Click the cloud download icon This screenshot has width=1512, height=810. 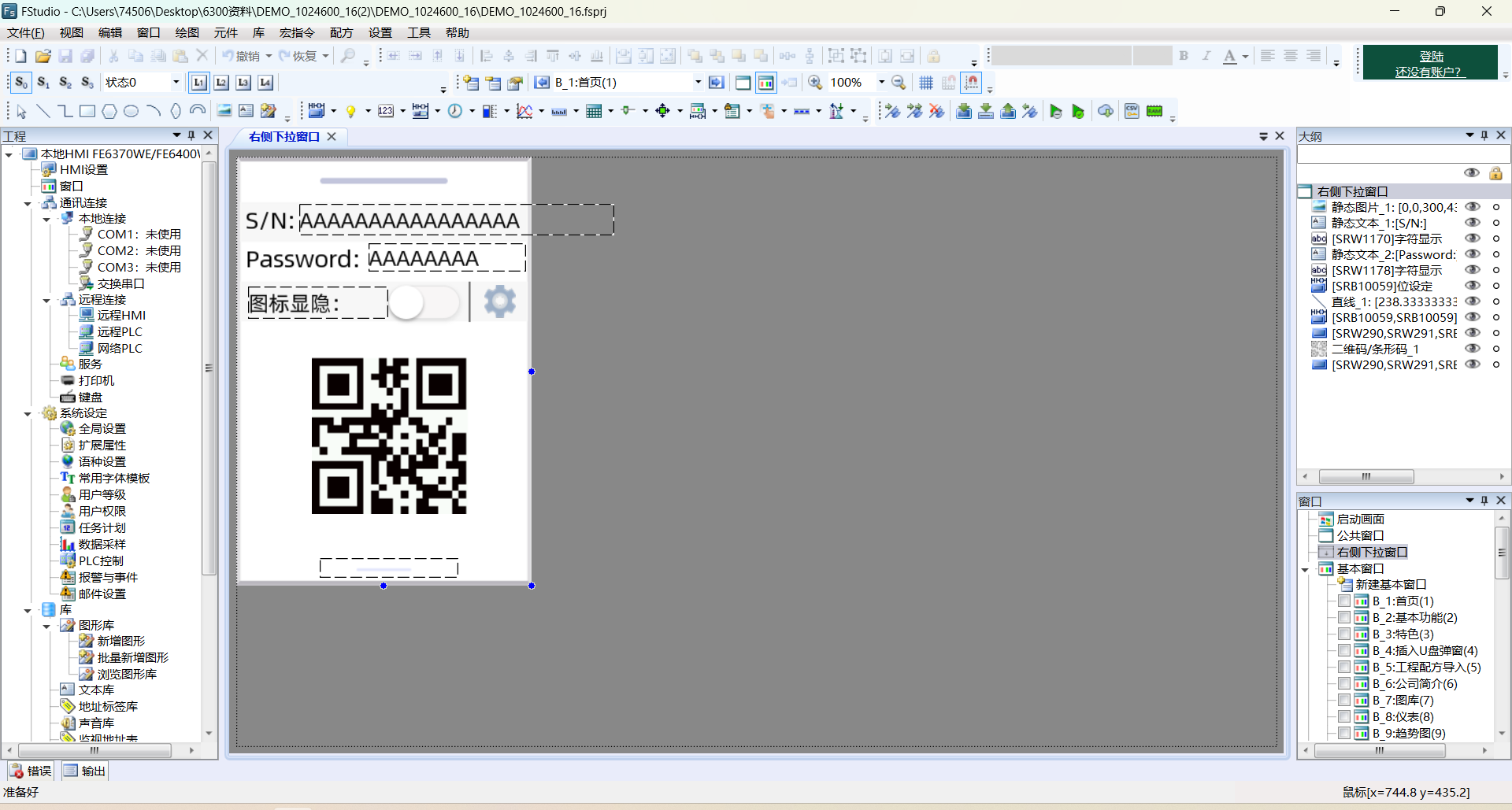[1106, 111]
